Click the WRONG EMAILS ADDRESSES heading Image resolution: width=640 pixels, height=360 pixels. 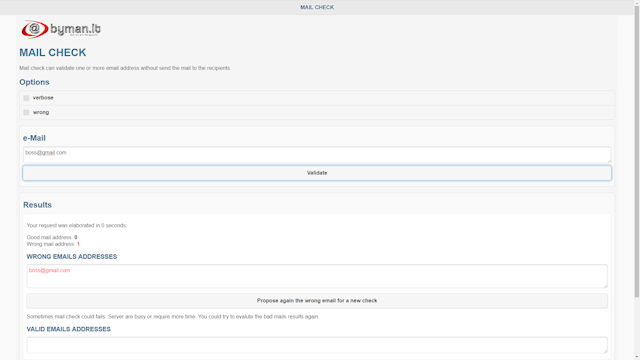click(x=72, y=257)
